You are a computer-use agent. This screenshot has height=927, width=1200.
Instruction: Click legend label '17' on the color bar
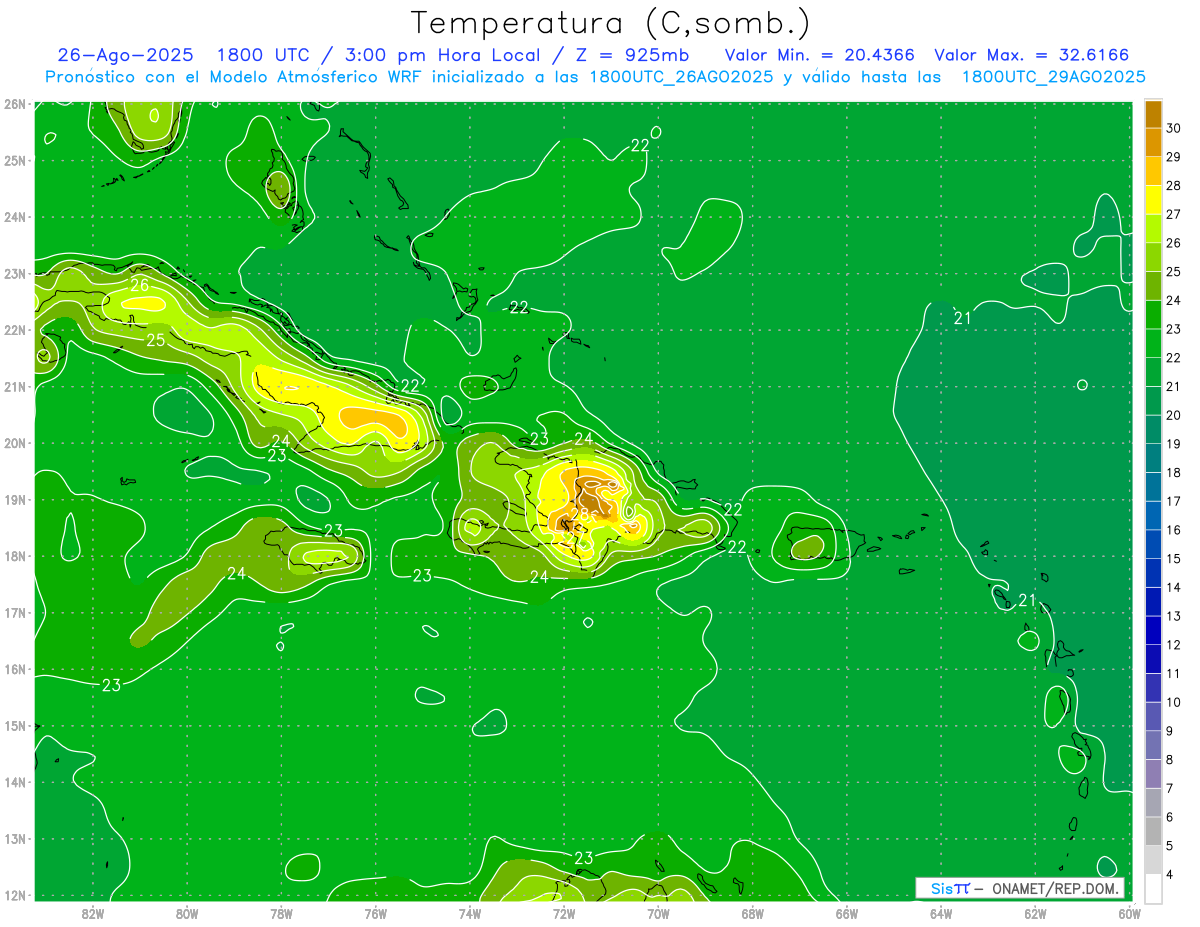1174,501
